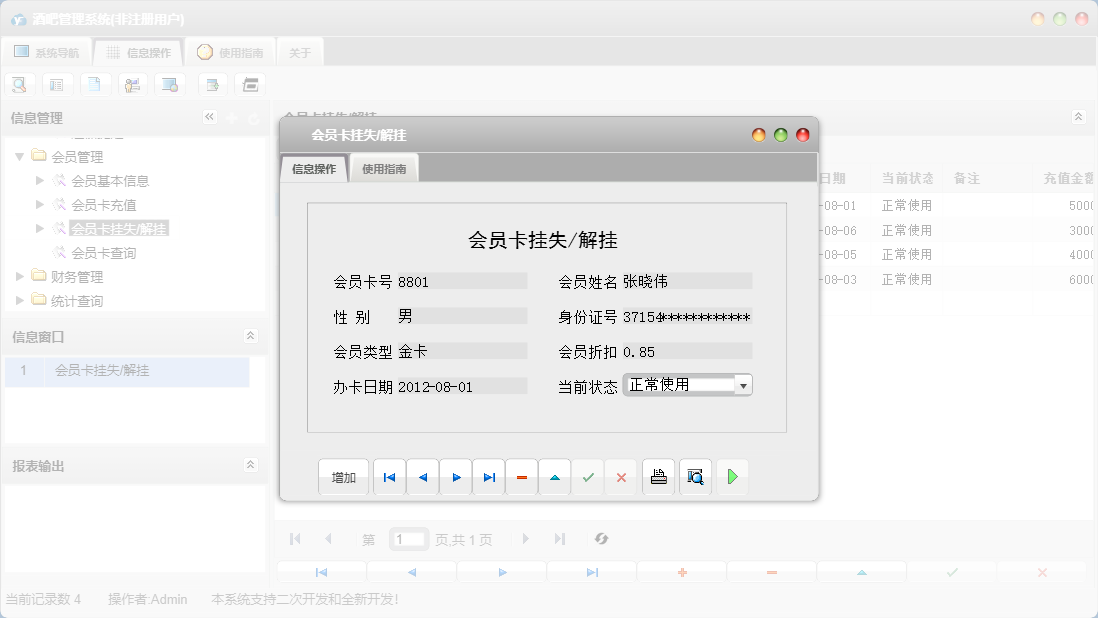Expand the 财务管理 tree node

point(20,278)
